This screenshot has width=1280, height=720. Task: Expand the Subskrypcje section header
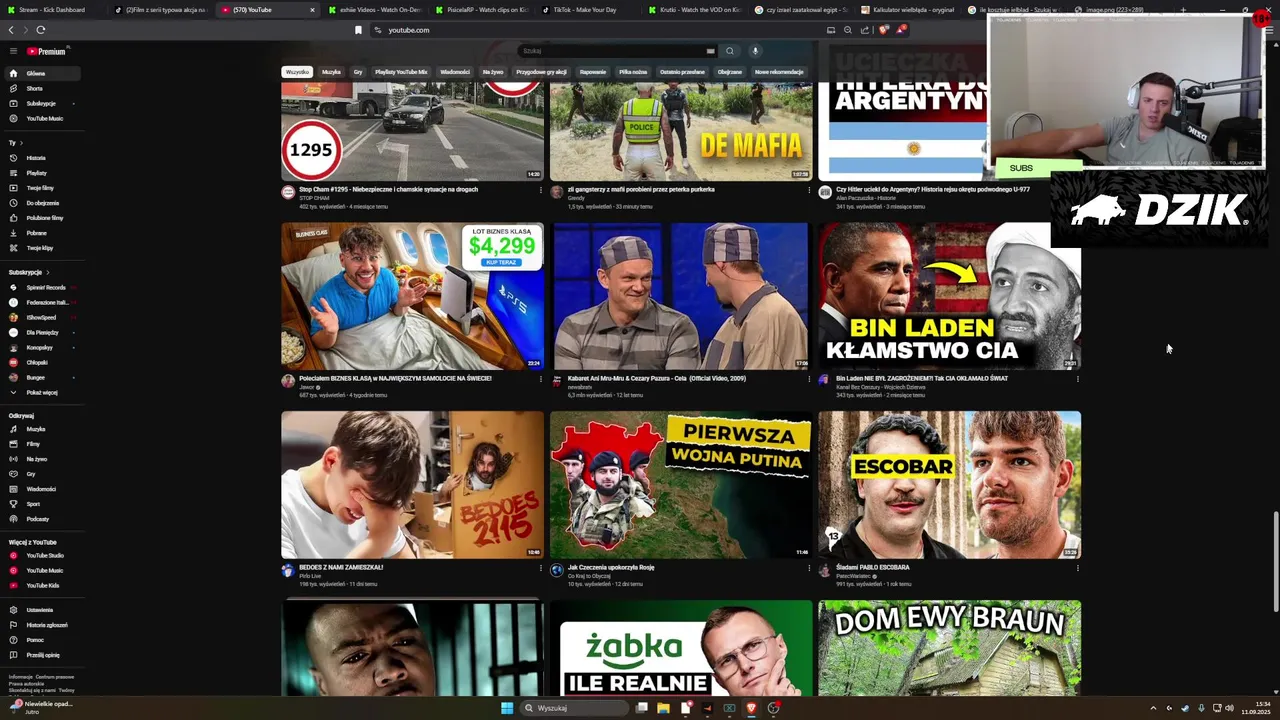[x=29, y=272]
